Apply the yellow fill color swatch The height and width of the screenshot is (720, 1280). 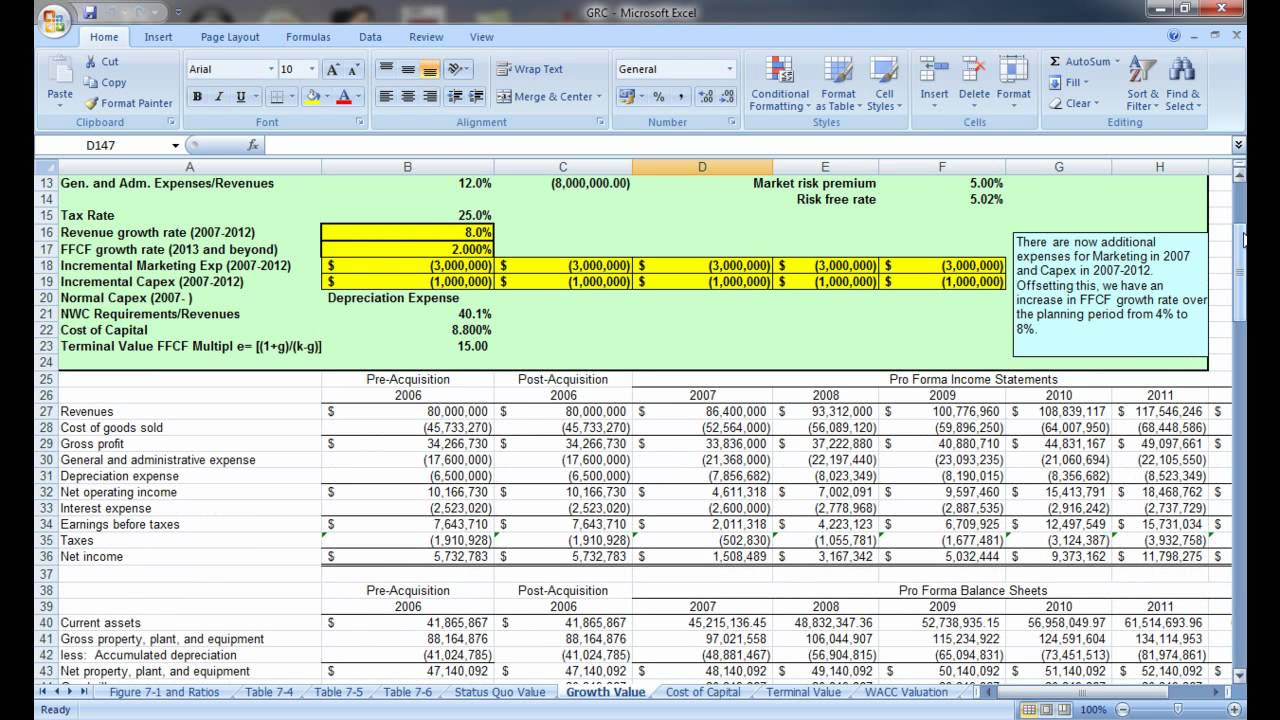(312, 97)
